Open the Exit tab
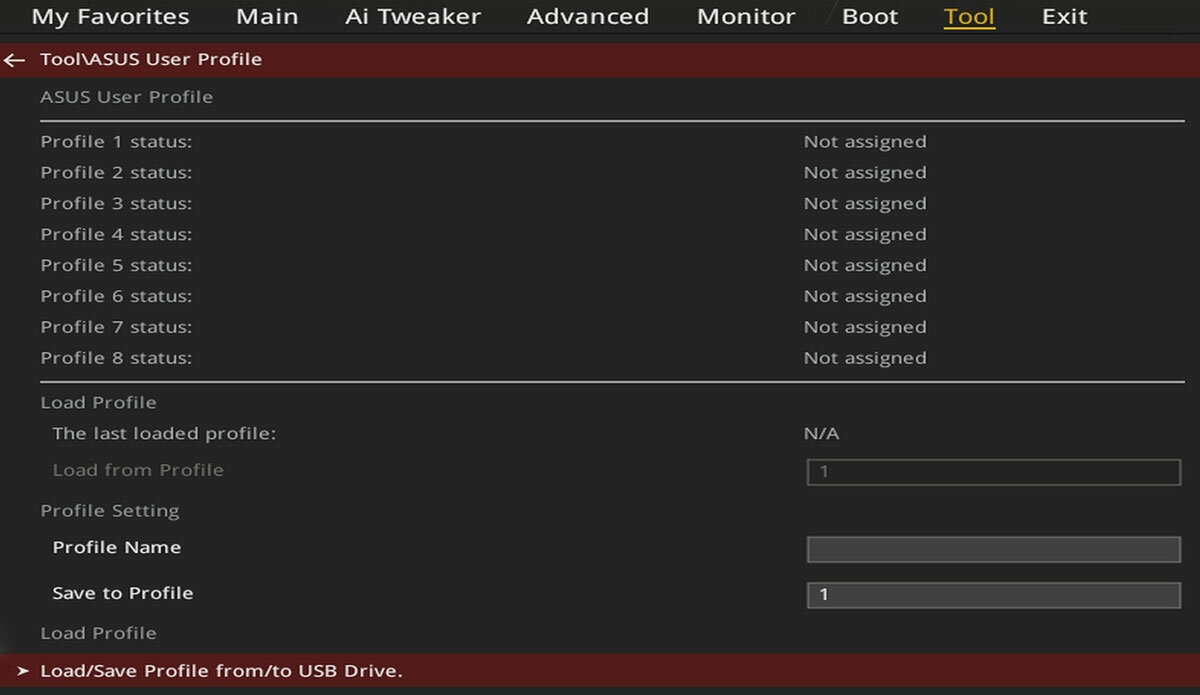 [x=1064, y=17]
